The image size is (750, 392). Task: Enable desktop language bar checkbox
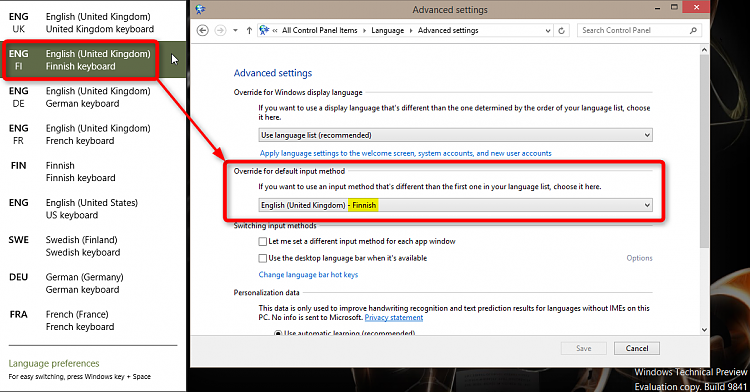(263, 258)
